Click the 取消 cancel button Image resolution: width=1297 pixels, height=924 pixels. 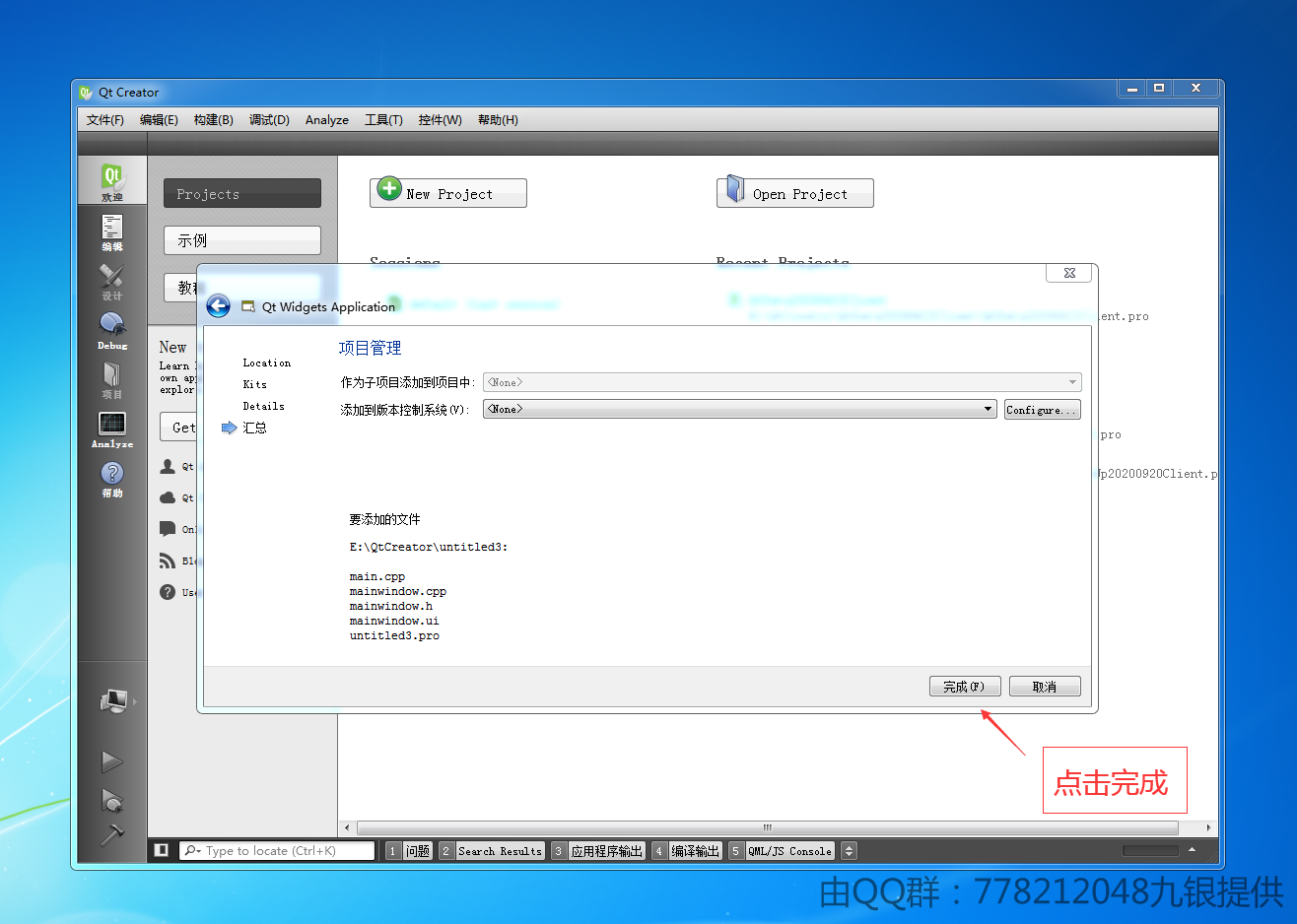[1045, 687]
